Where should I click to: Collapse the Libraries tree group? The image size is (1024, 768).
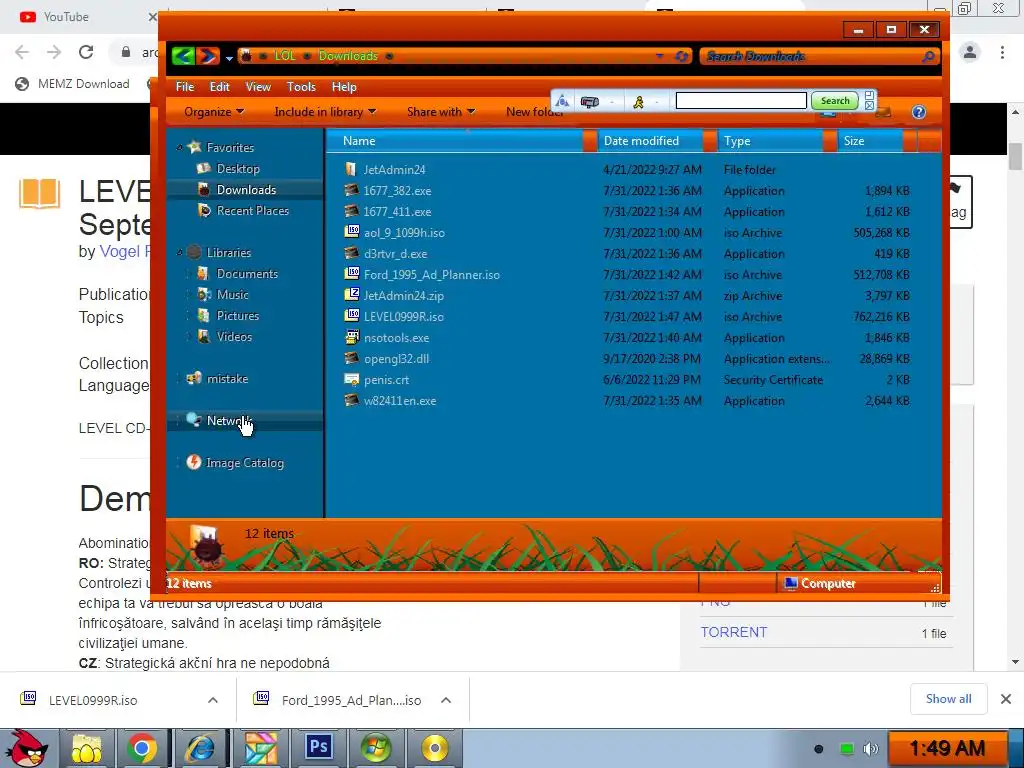[x=180, y=253]
